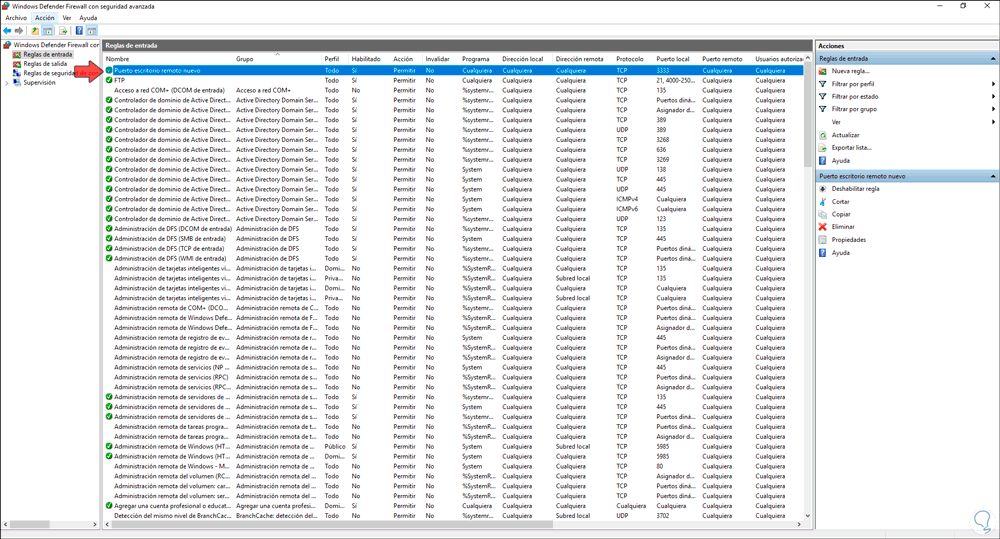Screen dimensions: 1000x539
Task: Click the Forward arrow toolbar icon
Action: (19, 31)
